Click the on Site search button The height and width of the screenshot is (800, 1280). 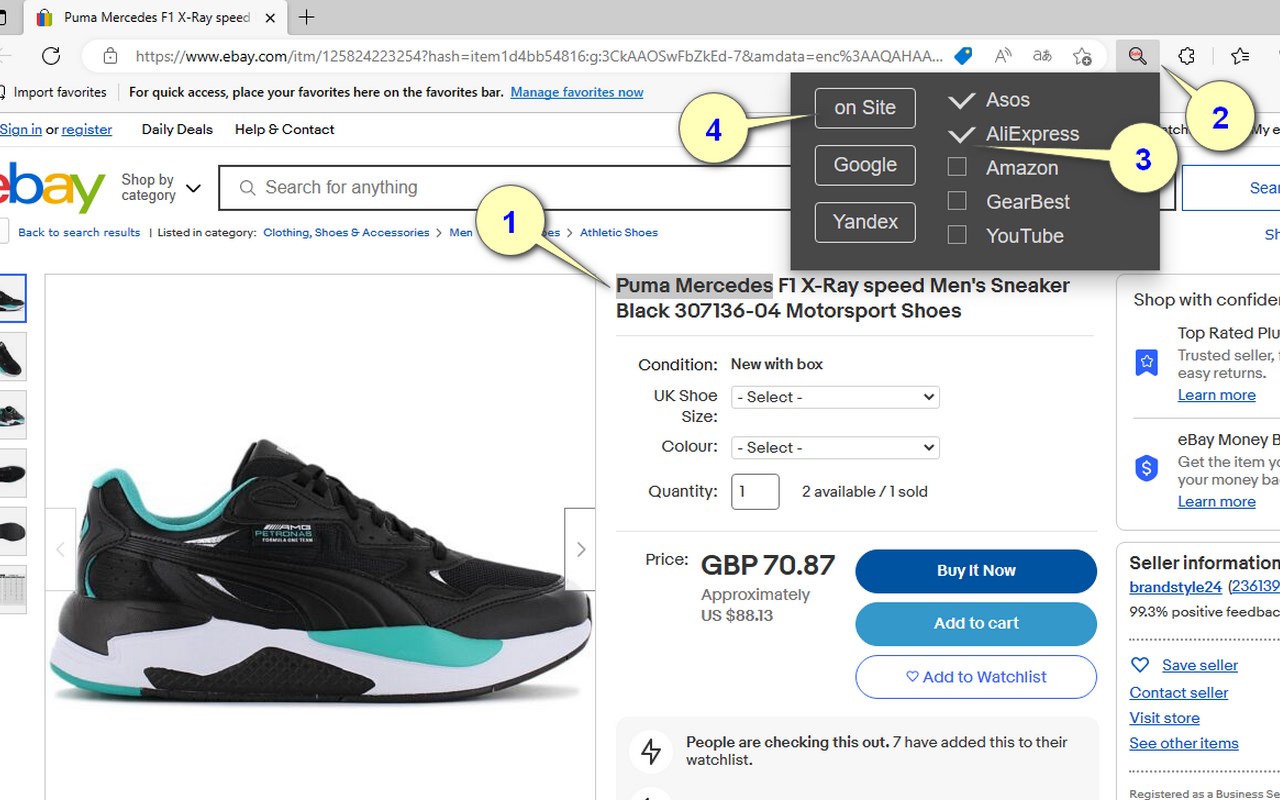865,108
